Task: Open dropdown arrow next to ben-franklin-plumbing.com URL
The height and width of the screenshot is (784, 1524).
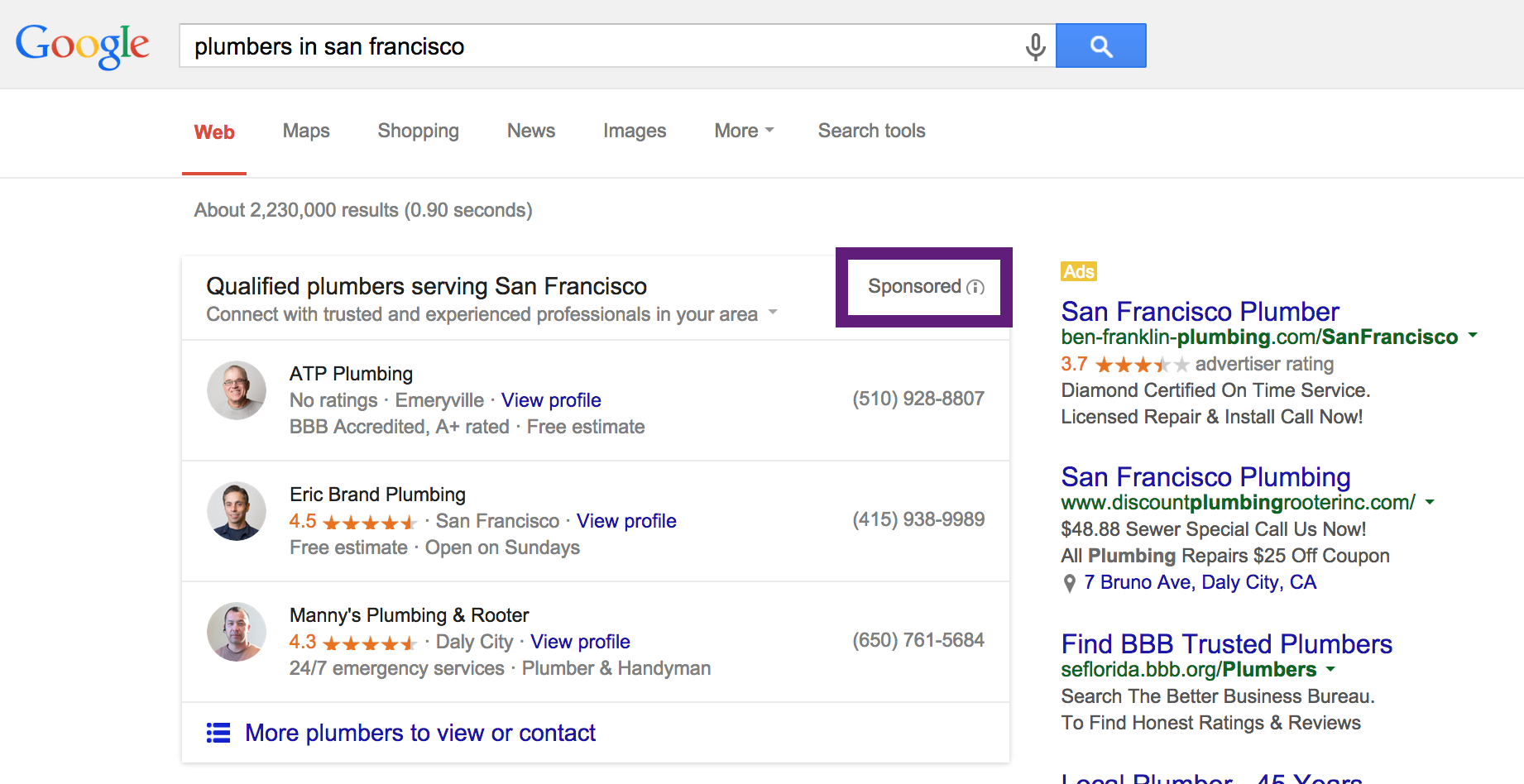Action: [1473, 336]
